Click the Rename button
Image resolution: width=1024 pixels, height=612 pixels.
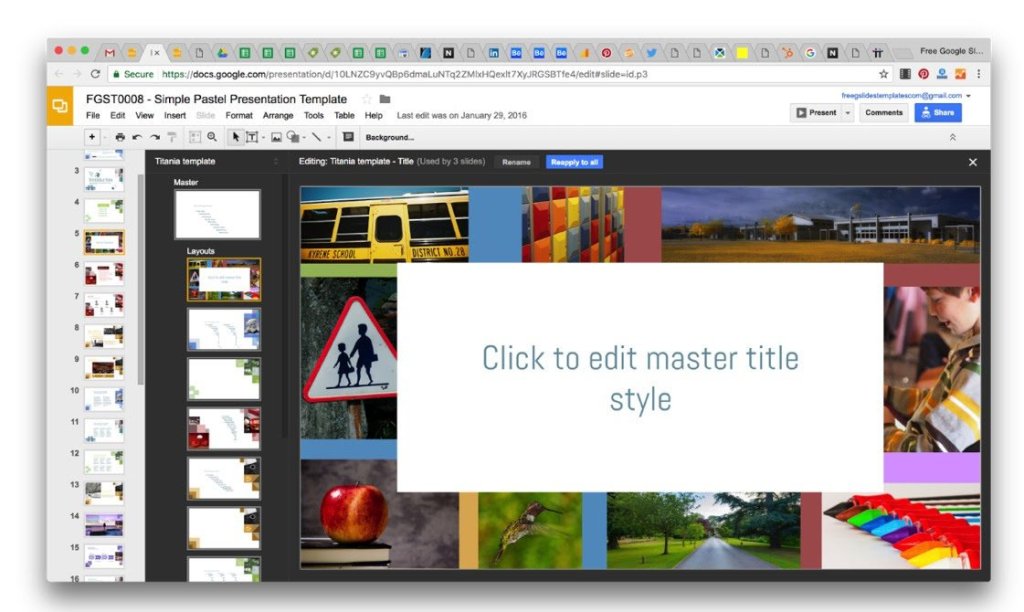[516, 162]
